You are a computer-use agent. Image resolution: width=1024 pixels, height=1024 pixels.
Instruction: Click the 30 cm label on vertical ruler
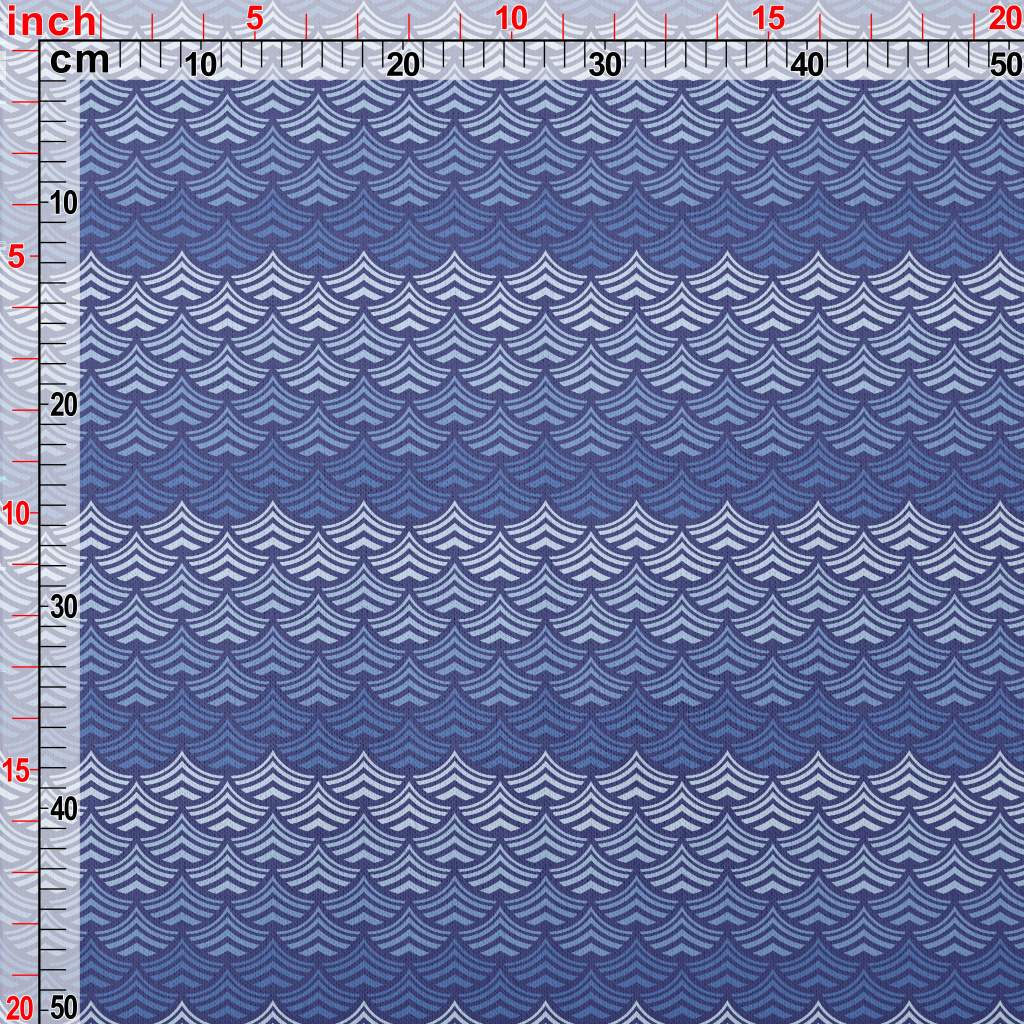(x=63, y=607)
